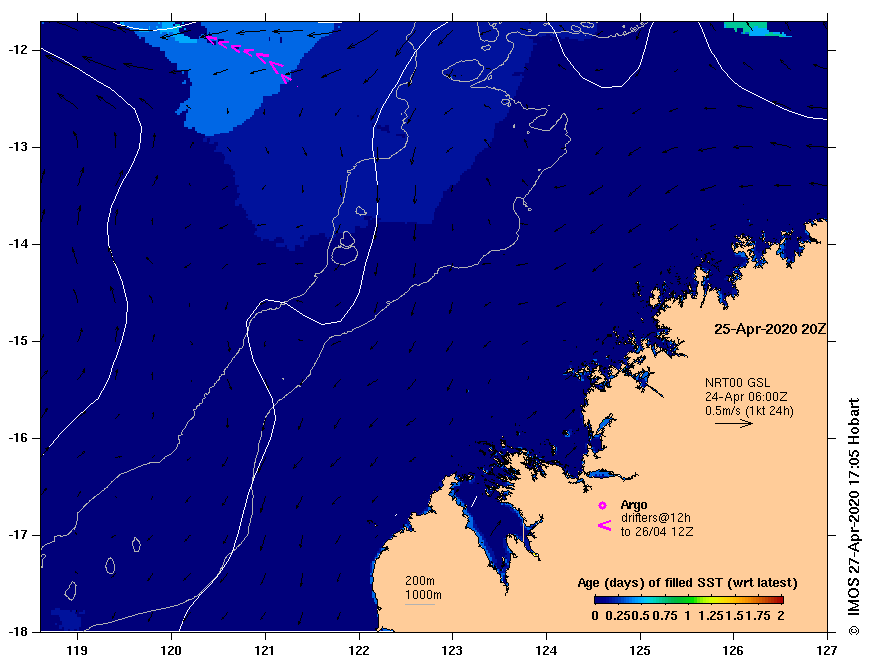871x666 pixels.
Task: Click the latitude axis label -13
Action: coord(18,147)
